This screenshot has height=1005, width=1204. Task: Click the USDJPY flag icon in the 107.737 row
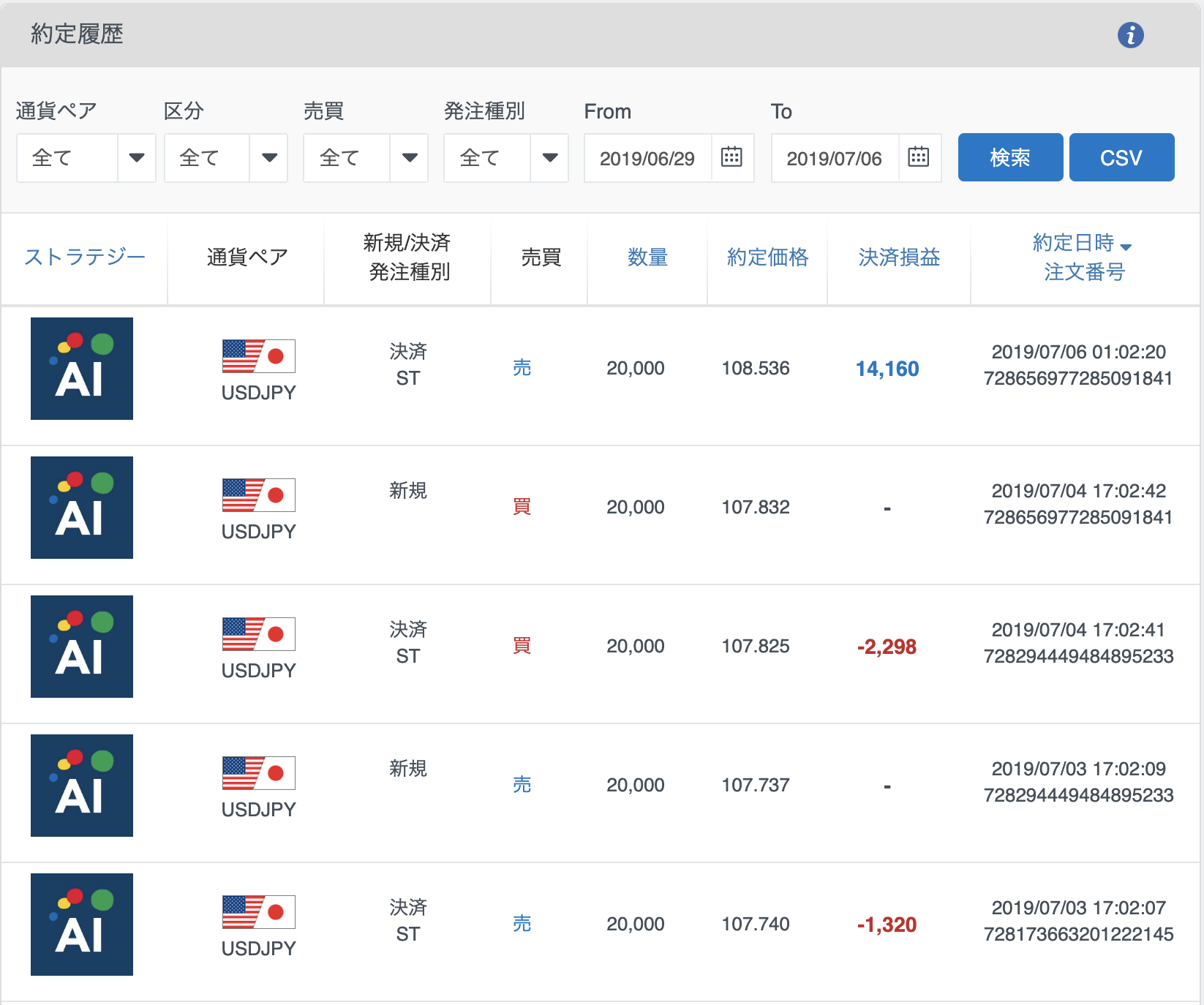[259, 773]
